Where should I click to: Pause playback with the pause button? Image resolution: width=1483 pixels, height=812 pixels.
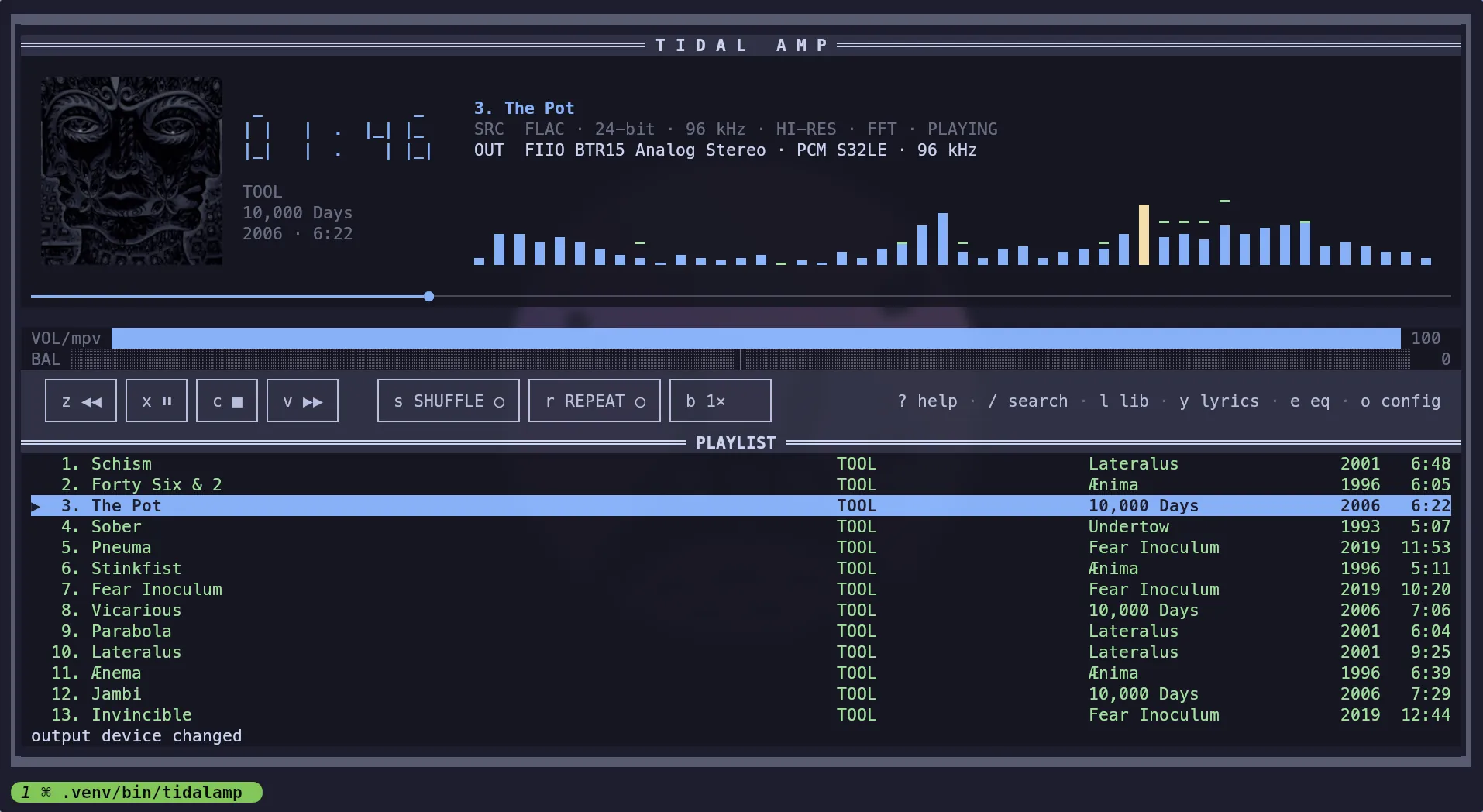click(157, 401)
